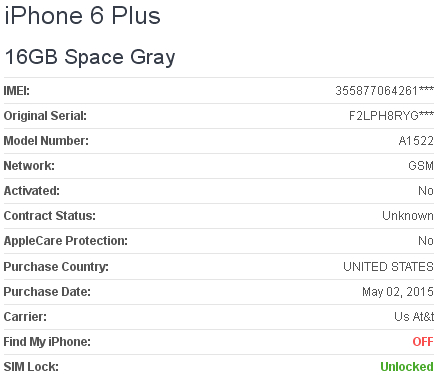Click the Original Serial label
Screen dimensions: 437x377
click(x=45, y=116)
